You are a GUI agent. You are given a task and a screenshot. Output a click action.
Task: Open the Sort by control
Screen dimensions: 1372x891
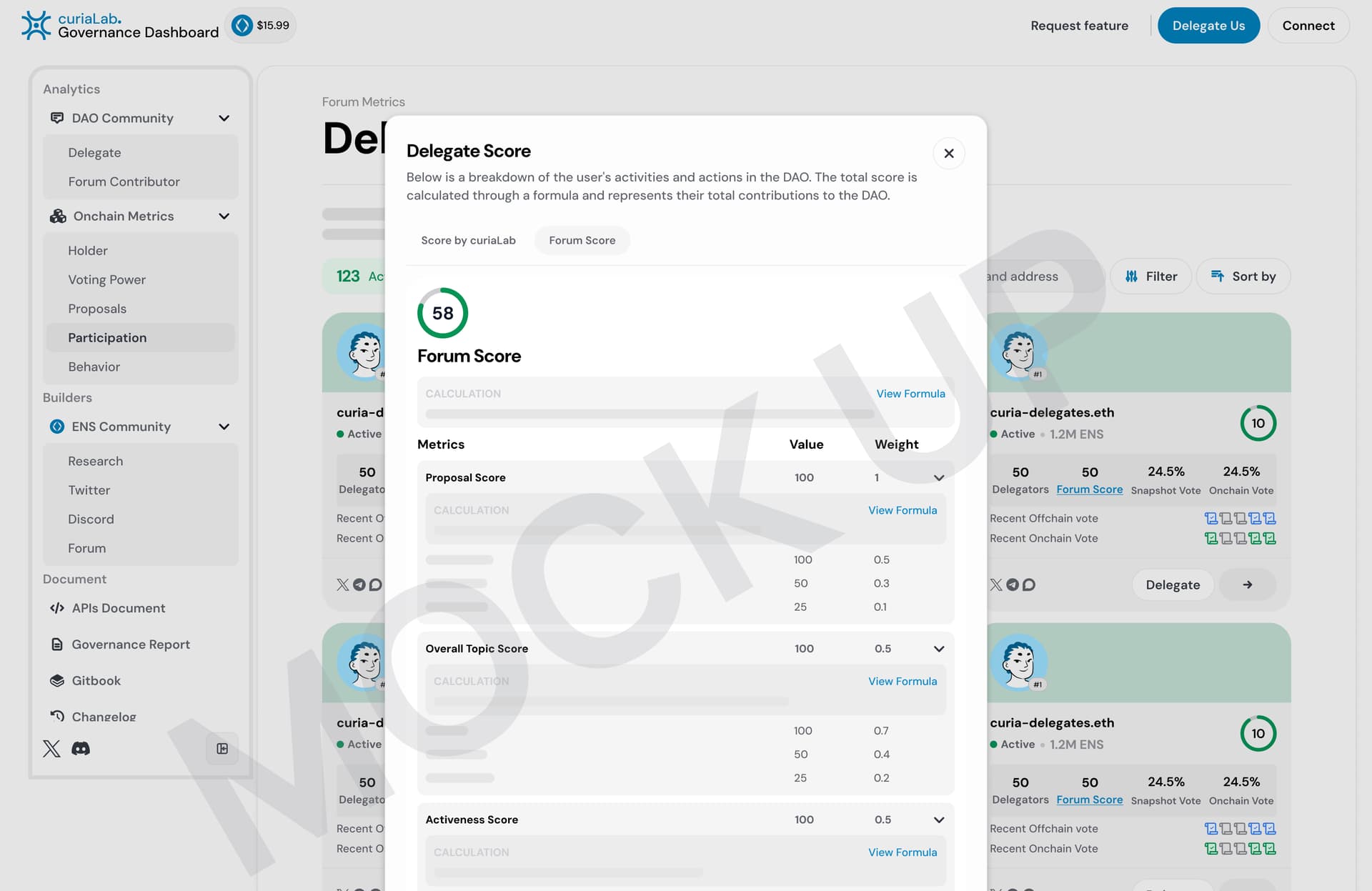click(x=1243, y=277)
